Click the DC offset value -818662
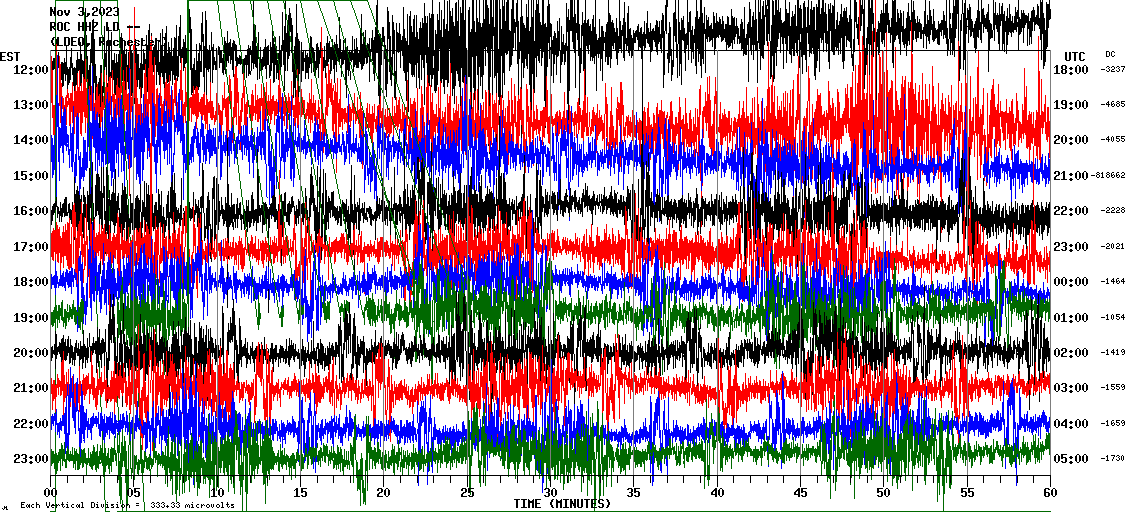 (x=1110, y=175)
